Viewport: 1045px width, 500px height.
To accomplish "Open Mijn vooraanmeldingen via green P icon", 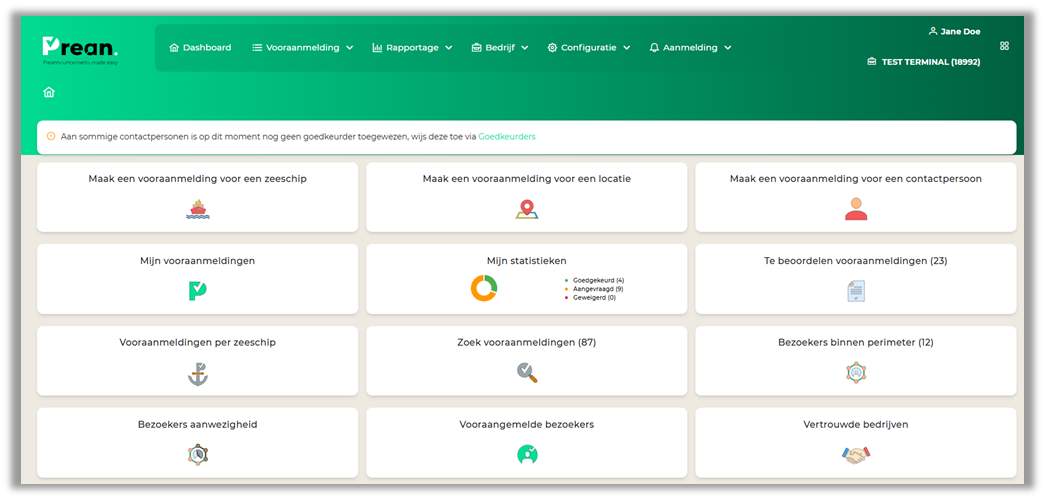I will point(197,290).
